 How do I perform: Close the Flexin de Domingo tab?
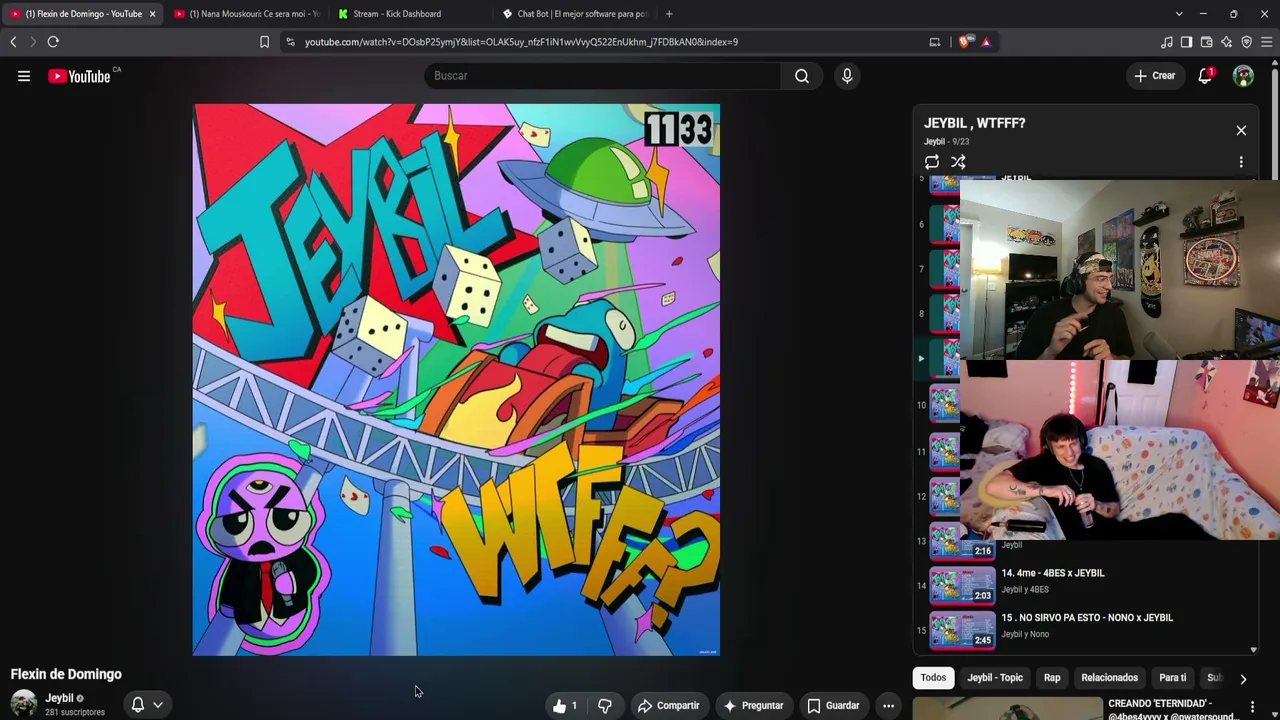152,14
